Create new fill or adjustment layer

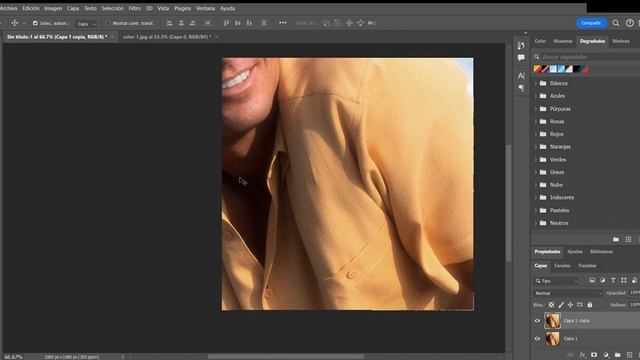(606, 355)
